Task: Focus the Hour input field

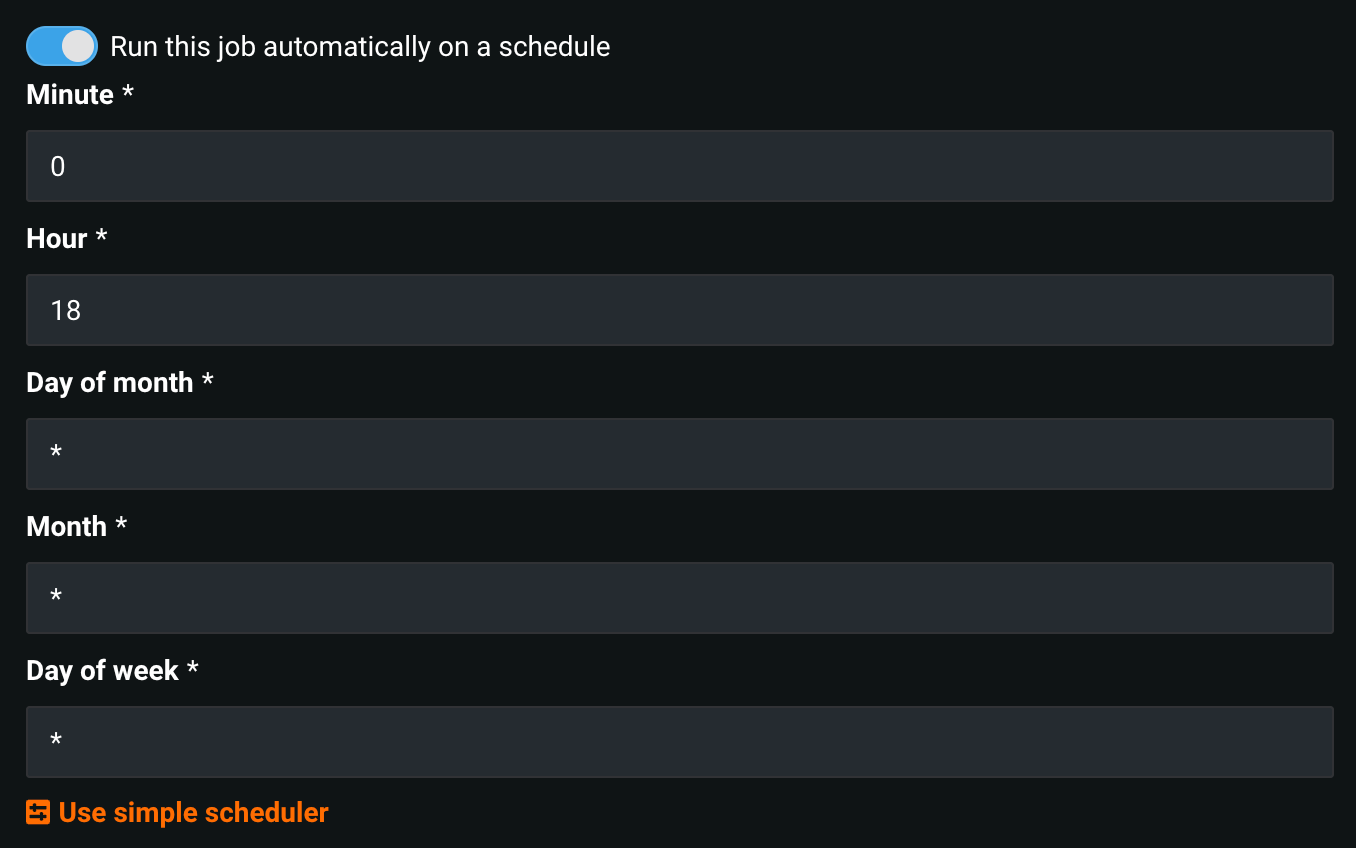Action: 679,310
